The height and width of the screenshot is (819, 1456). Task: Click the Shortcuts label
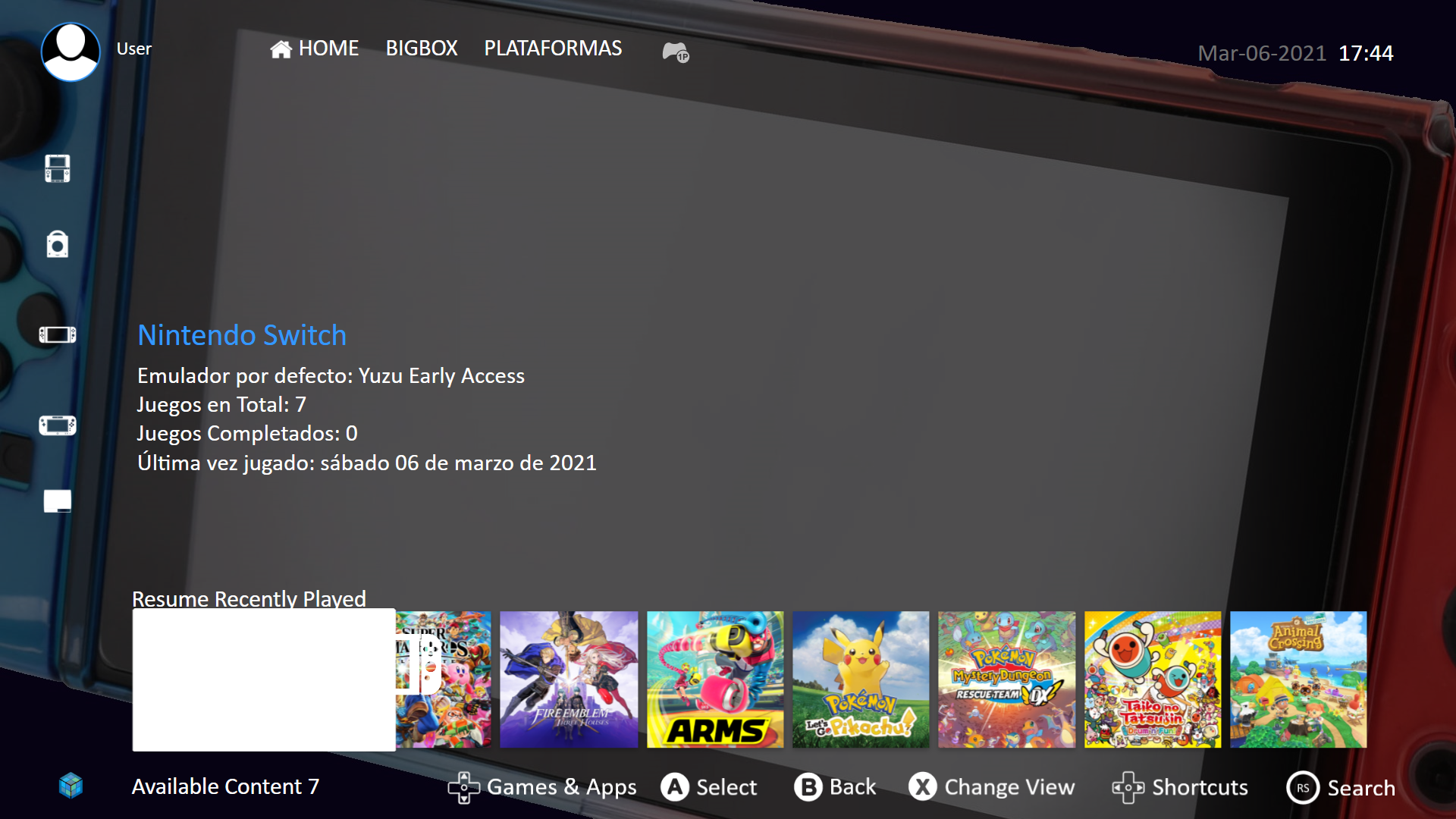point(1200,787)
